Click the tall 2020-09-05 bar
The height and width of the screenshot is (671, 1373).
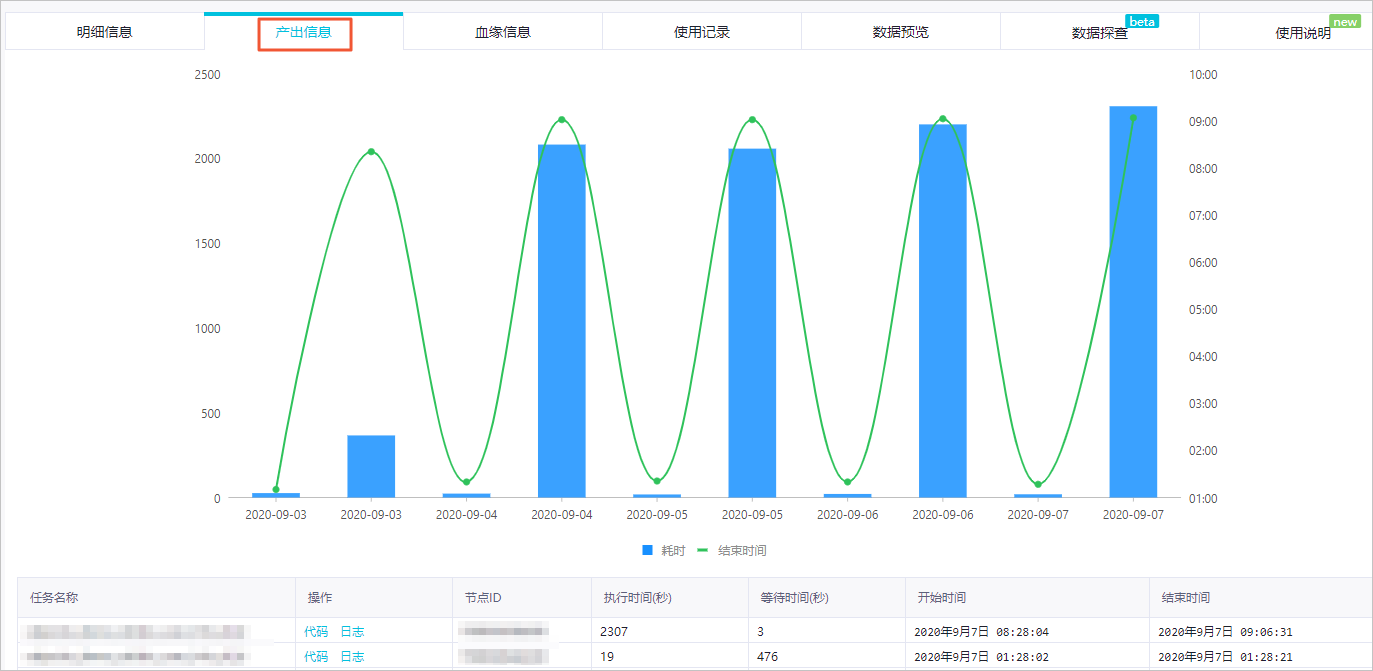(752, 323)
